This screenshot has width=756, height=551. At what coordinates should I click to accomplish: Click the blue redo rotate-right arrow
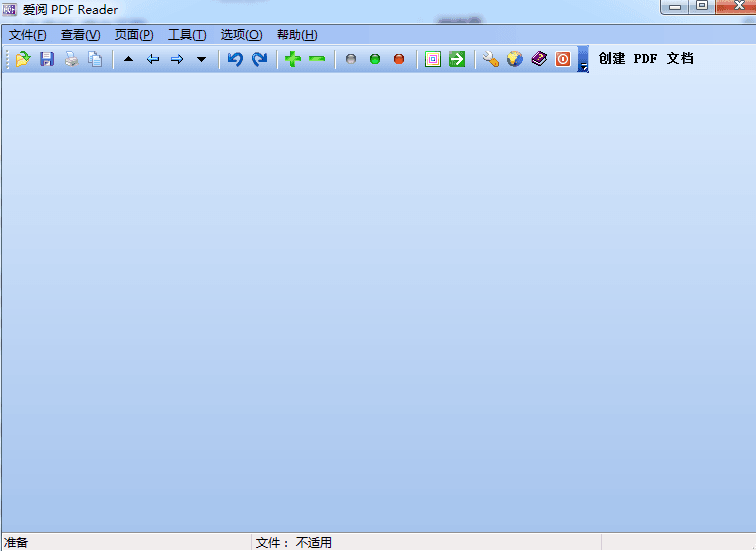pos(259,59)
